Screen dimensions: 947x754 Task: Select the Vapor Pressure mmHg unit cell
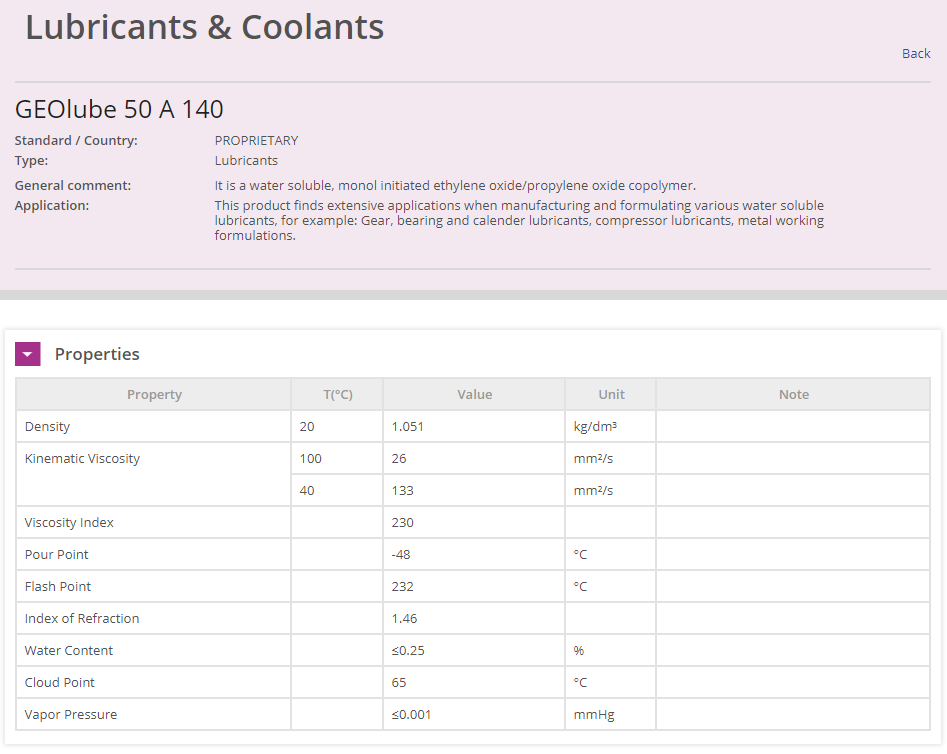pos(592,715)
